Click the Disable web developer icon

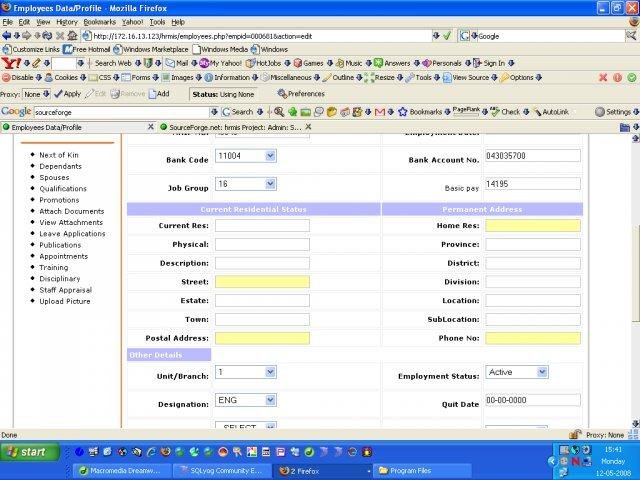coord(18,78)
